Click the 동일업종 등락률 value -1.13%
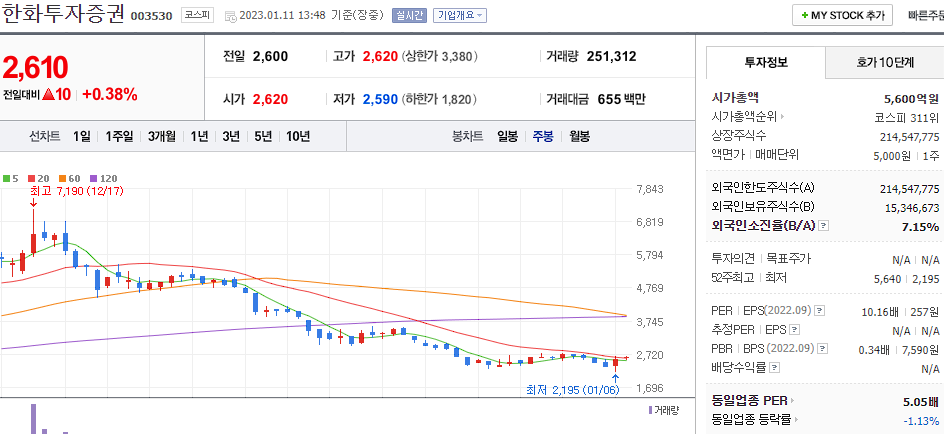944x434 pixels. click(x=921, y=420)
